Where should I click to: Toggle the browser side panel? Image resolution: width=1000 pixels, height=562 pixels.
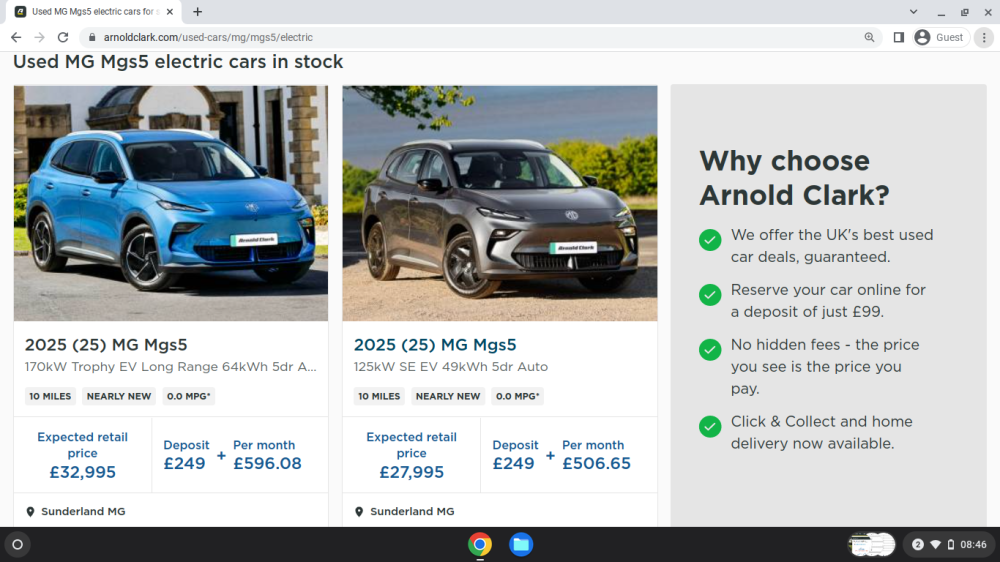point(899,38)
